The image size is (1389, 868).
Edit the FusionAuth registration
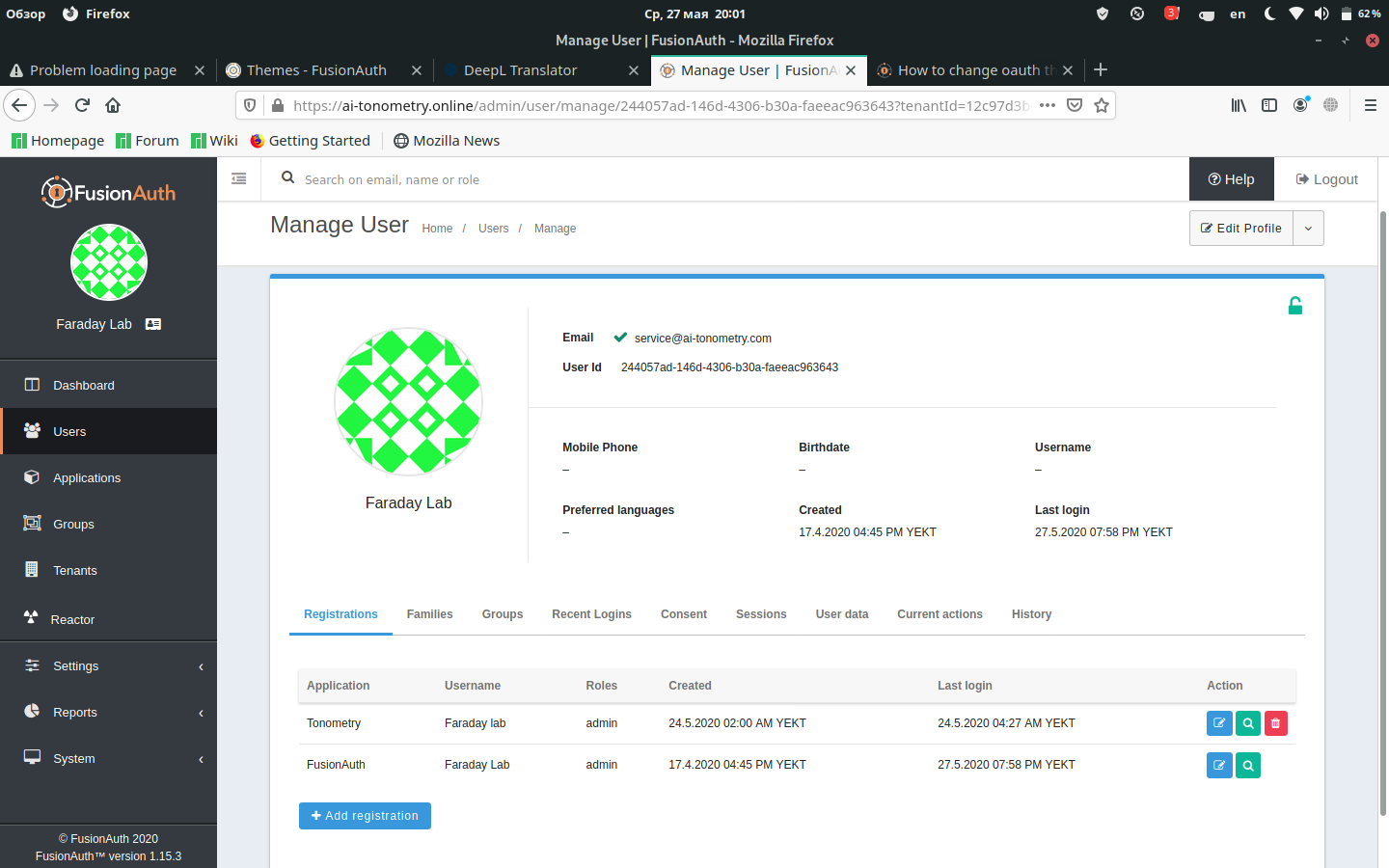click(1219, 765)
